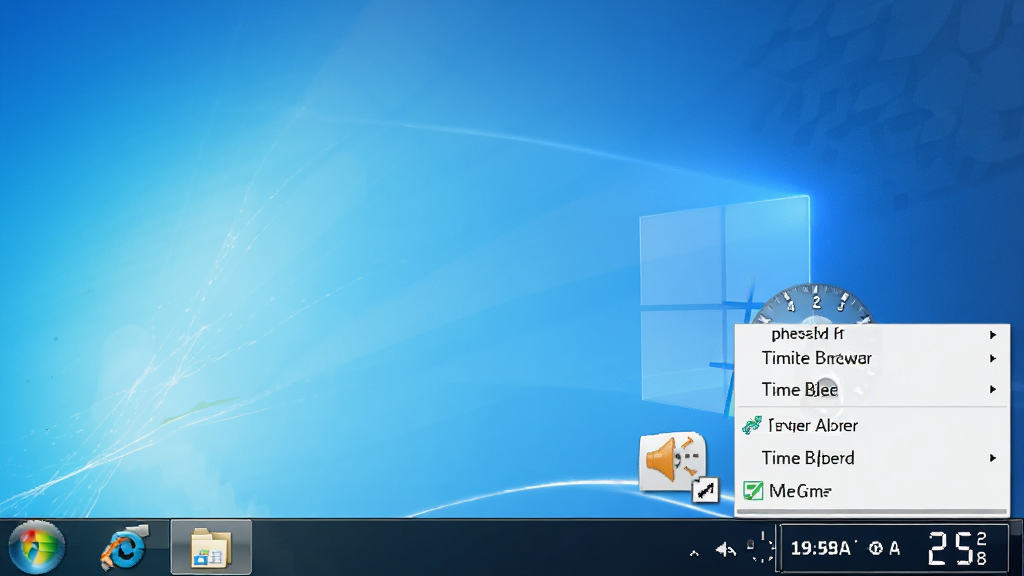Launch Internet Explorer from the taskbar
Image resolution: width=1024 pixels, height=576 pixels.
pos(124,547)
